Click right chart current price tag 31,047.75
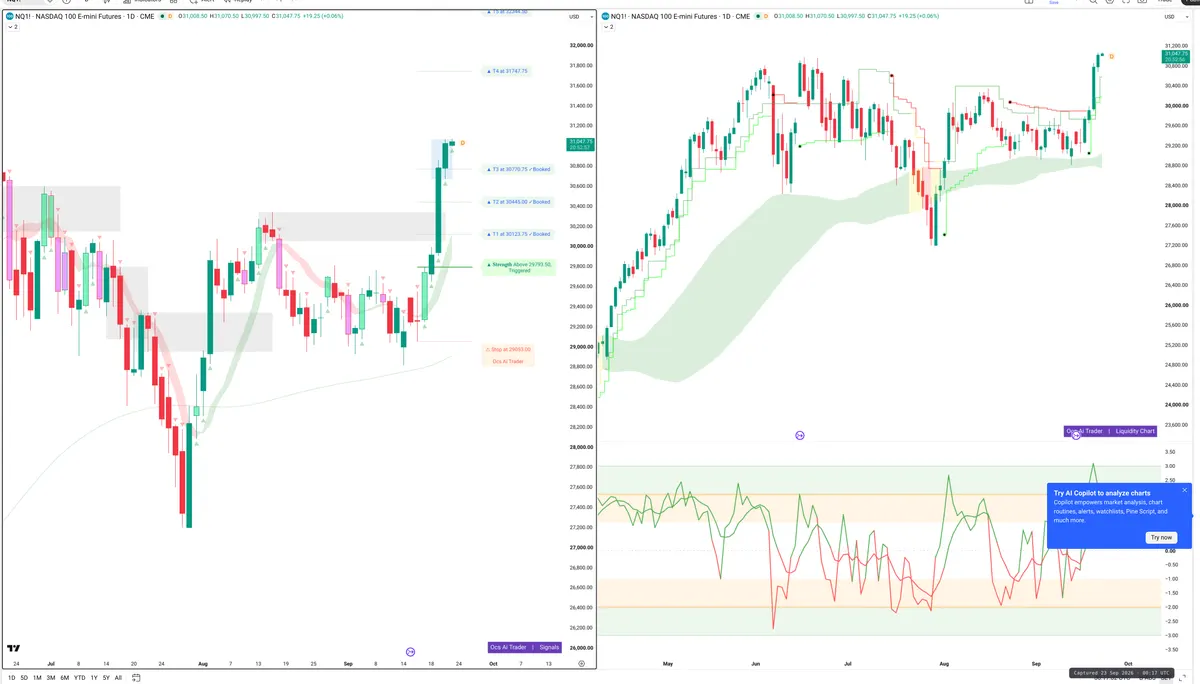 pos(1175,58)
